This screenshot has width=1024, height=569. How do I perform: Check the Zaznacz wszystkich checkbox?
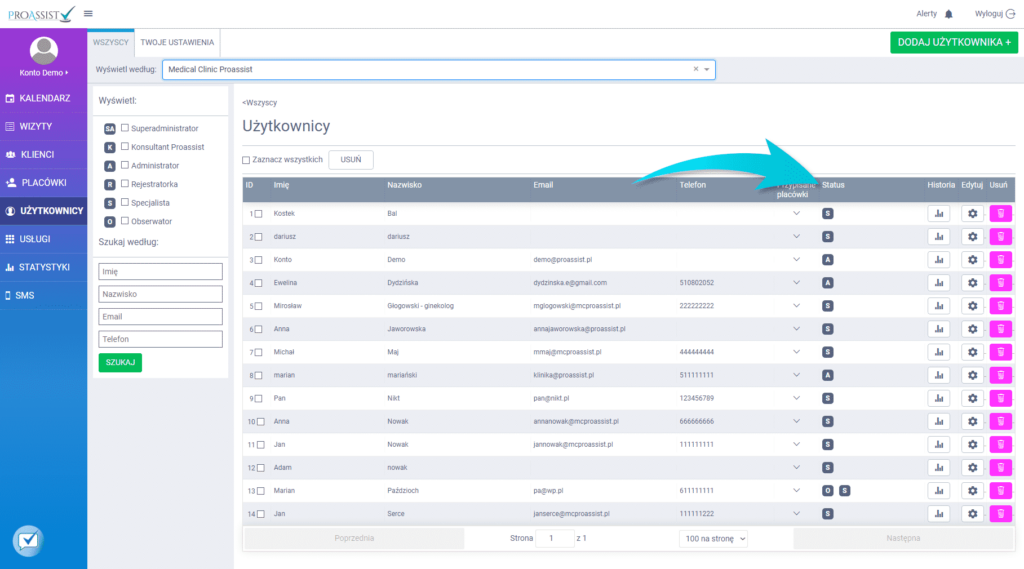coord(247,160)
